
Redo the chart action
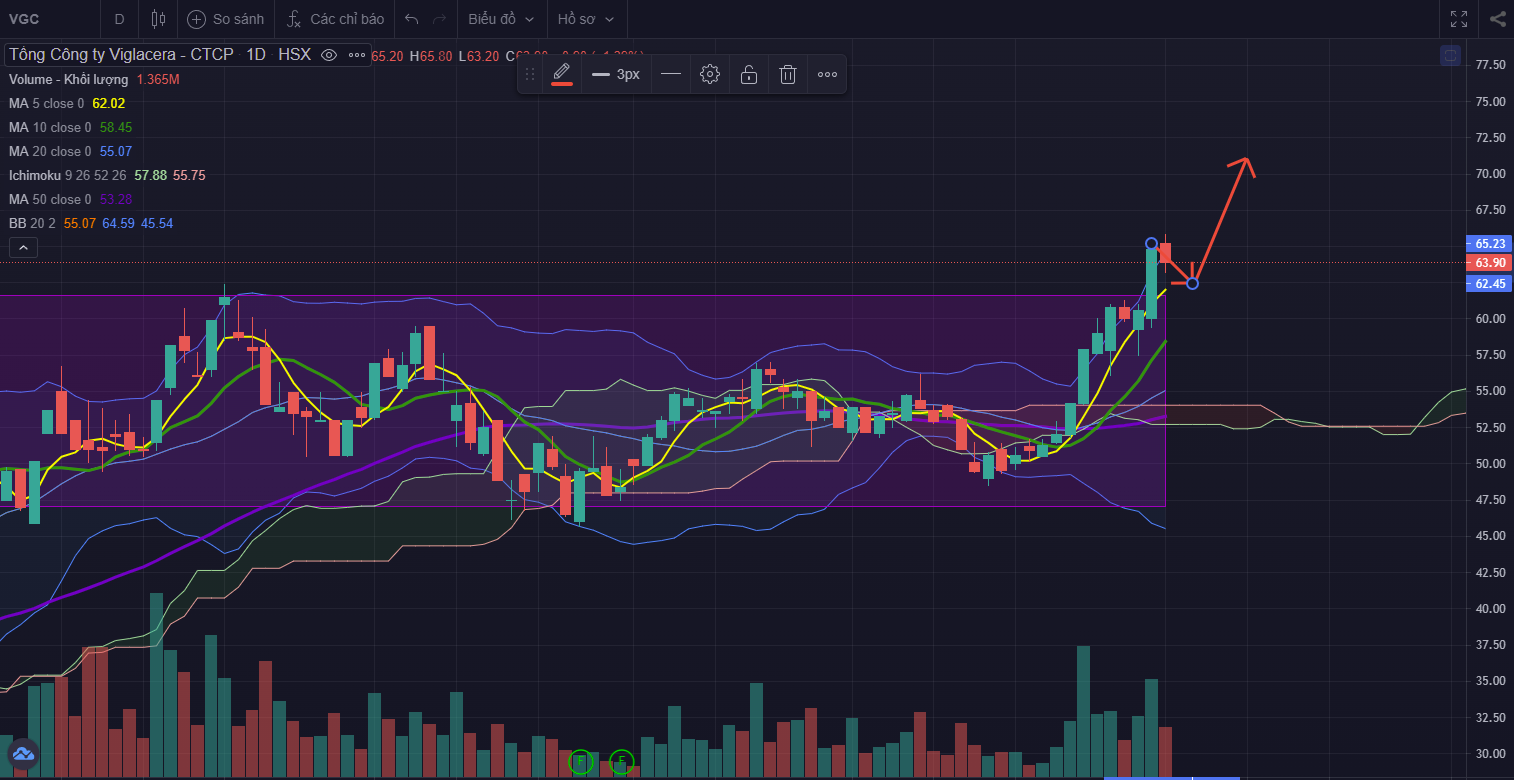pyautogui.click(x=439, y=19)
